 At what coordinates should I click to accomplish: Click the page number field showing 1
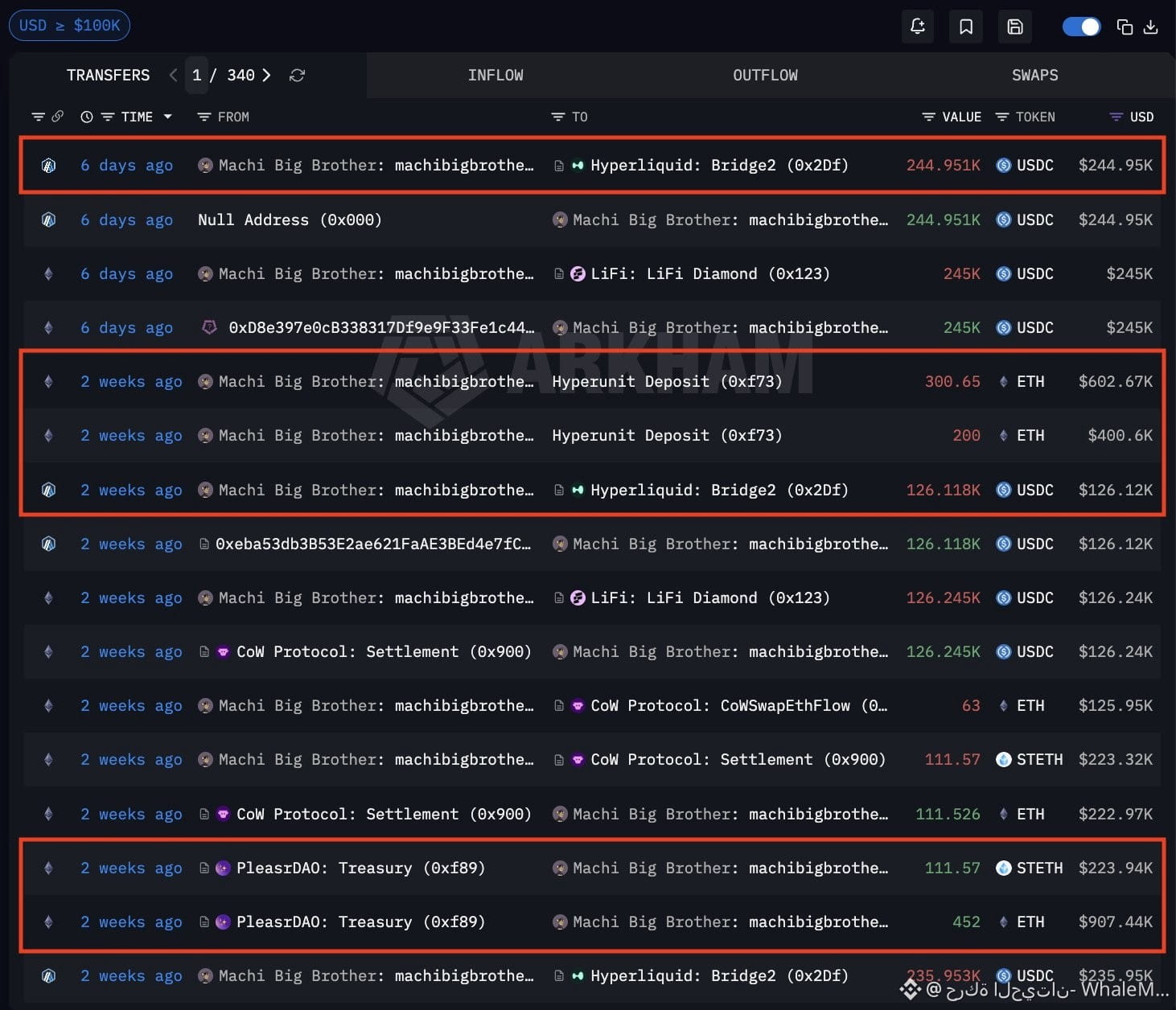tap(196, 75)
